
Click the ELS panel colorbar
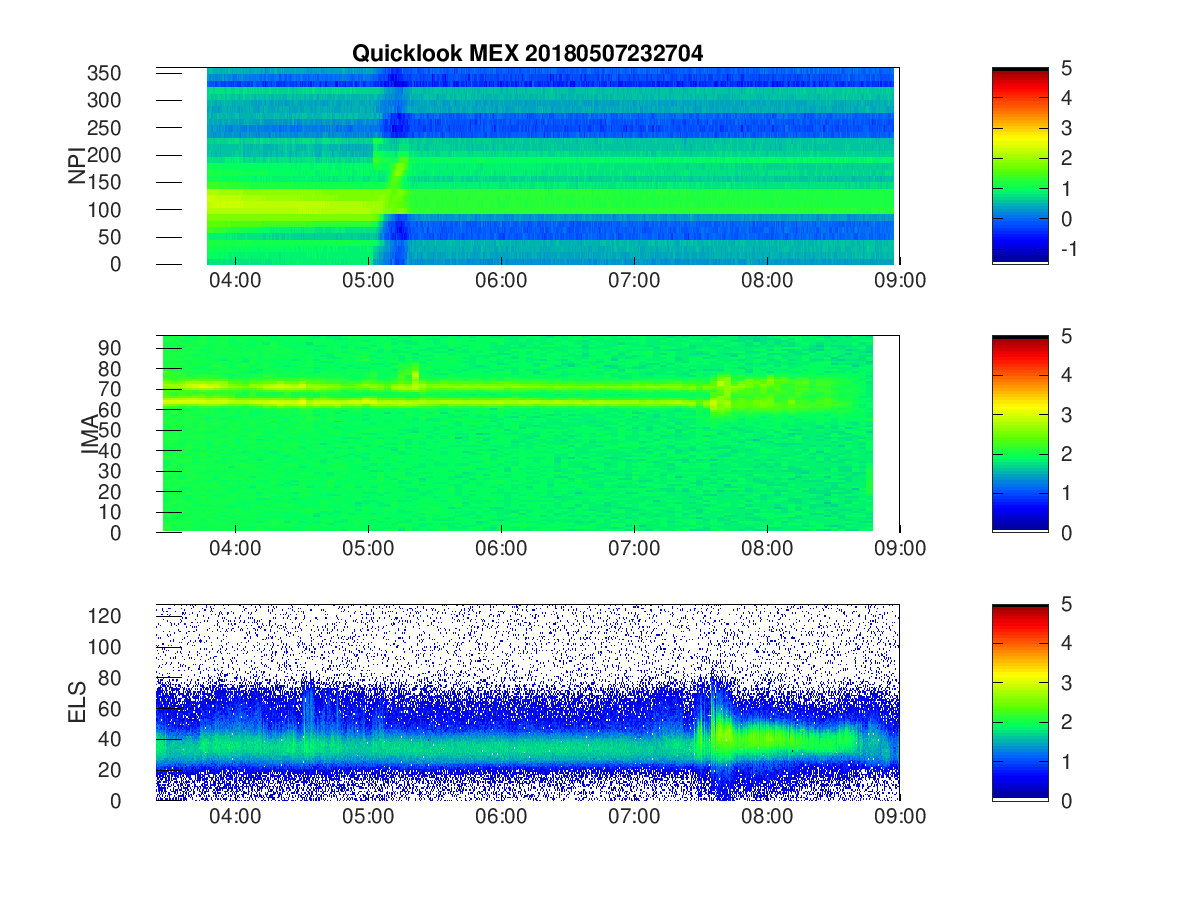pos(1020,702)
